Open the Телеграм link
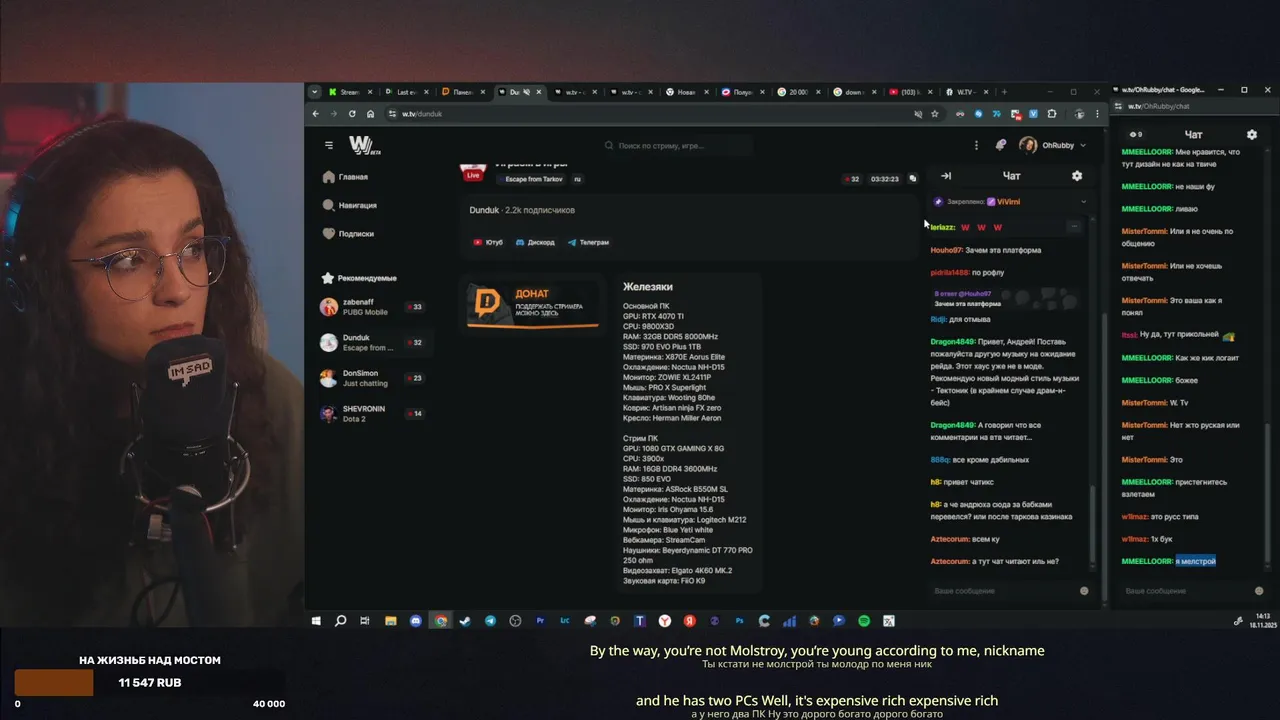1280x720 pixels. (588, 242)
